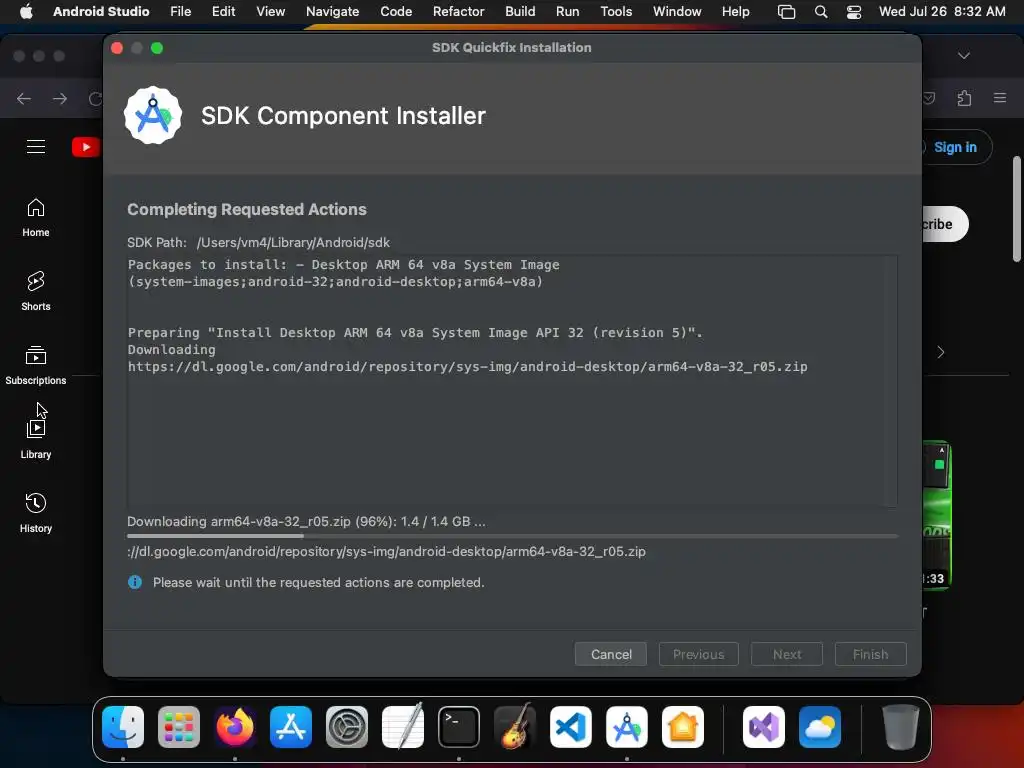The height and width of the screenshot is (768, 1024).
Task: Open Finder from the dock
Action: tap(123, 727)
